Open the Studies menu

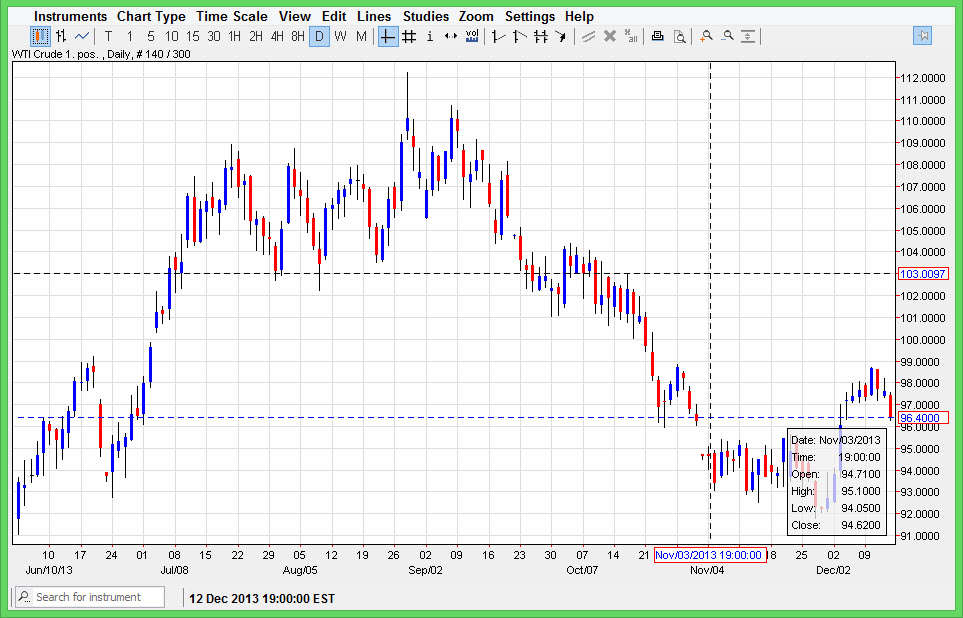pyautogui.click(x=426, y=16)
